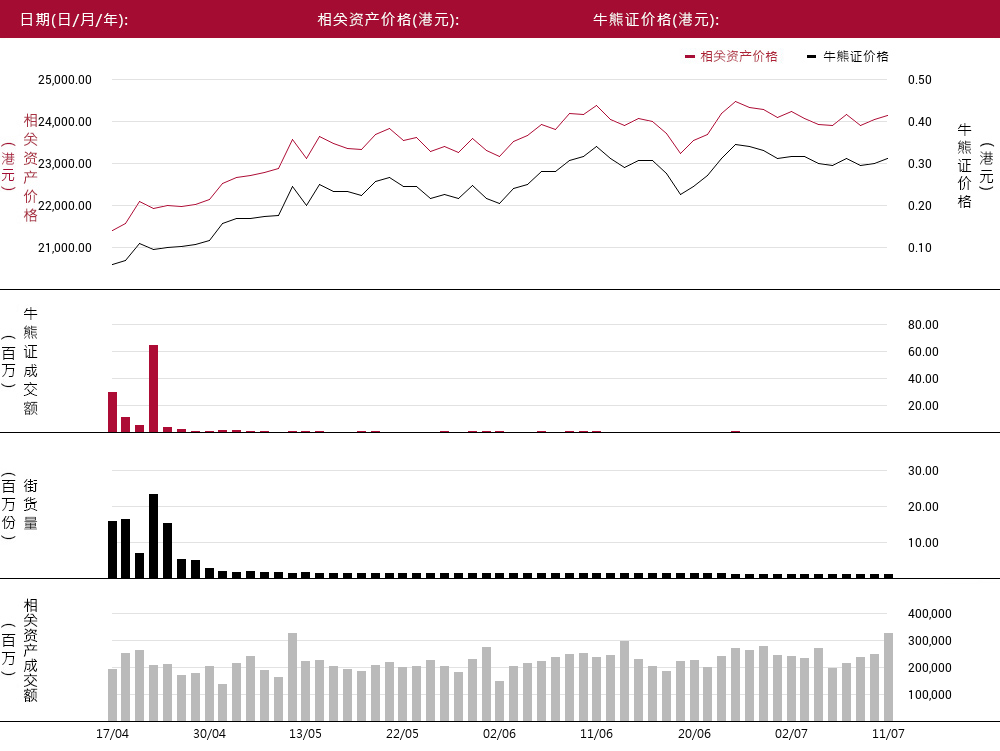Viewport: 1000px width, 751px height.
Task: Click the 80.00 turnover axis value
Action: (x=923, y=324)
